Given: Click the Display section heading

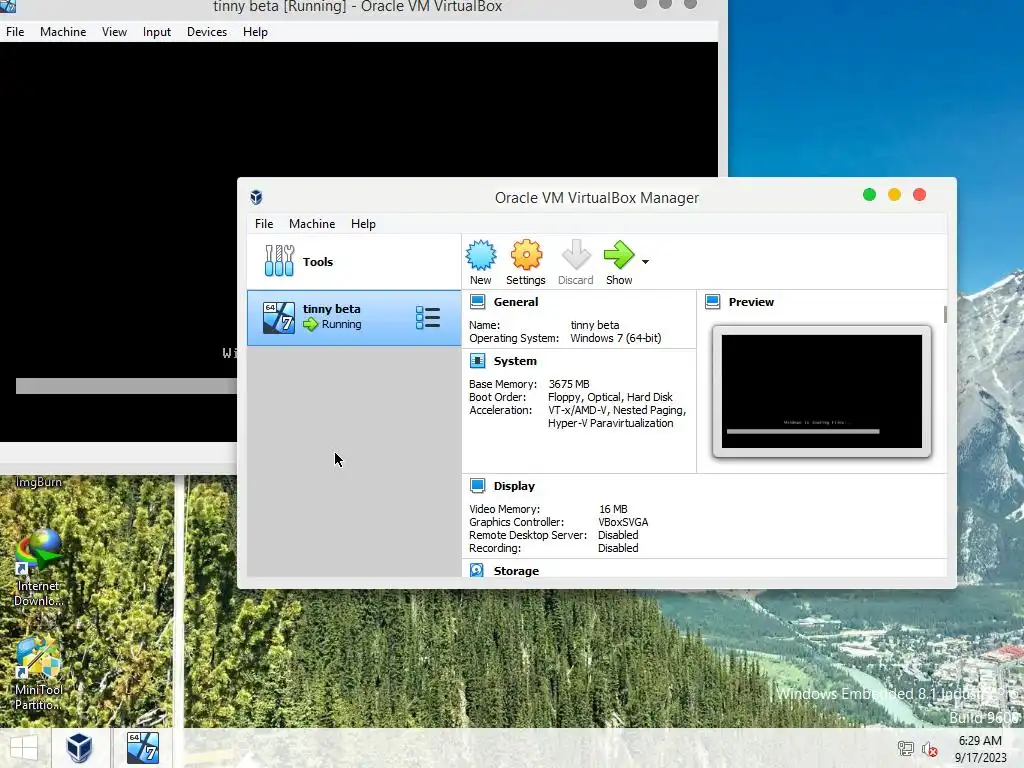Looking at the screenshot, I should pyautogui.click(x=514, y=486).
